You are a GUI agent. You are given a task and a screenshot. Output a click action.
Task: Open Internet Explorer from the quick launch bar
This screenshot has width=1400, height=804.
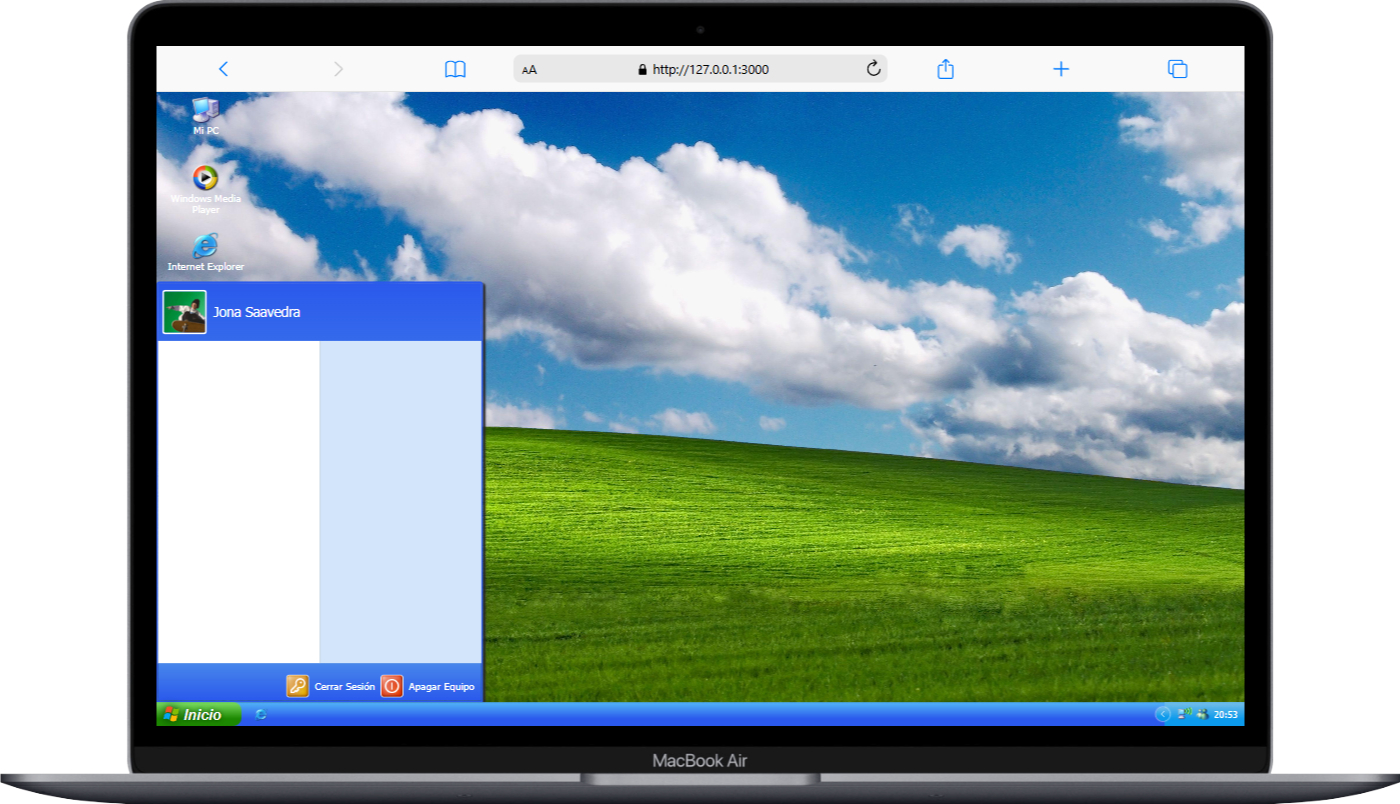pos(261,714)
